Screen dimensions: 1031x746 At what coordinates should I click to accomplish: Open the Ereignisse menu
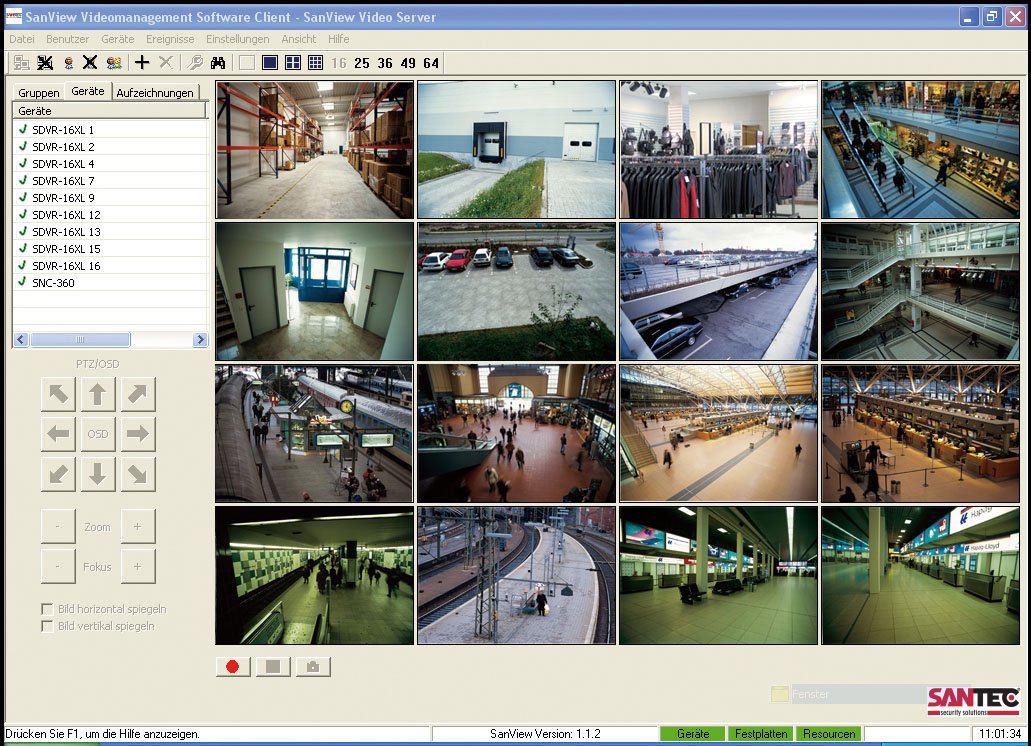(170, 39)
